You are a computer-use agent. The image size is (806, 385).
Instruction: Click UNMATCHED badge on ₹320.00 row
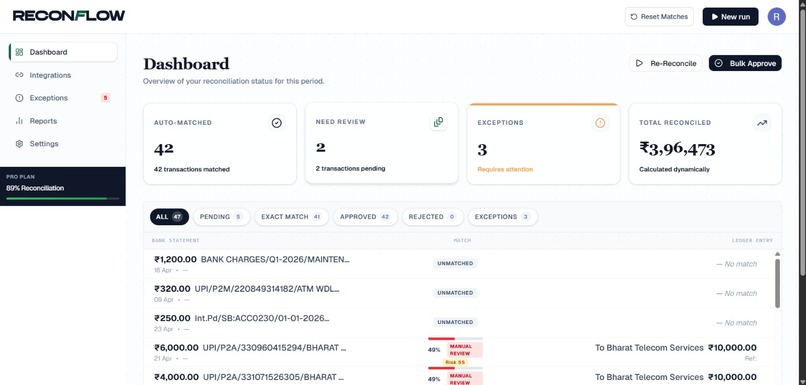click(455, 292)
